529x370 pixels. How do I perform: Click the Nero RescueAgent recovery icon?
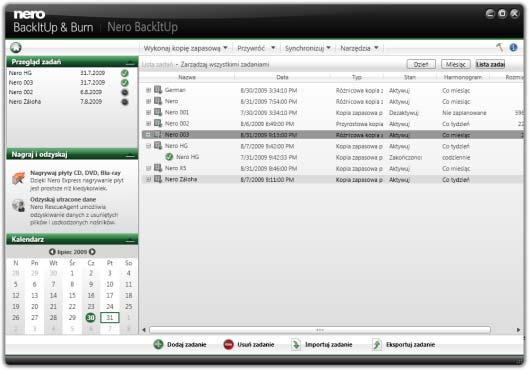[19, 205]
